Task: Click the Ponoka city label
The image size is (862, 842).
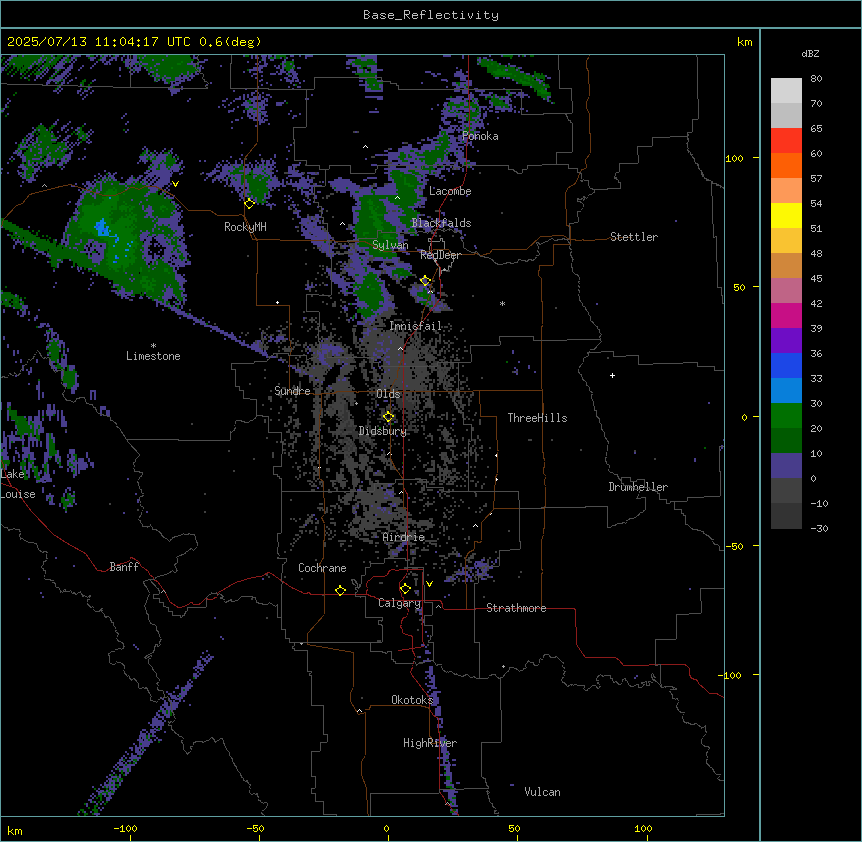Action: [x=480, y=136]
